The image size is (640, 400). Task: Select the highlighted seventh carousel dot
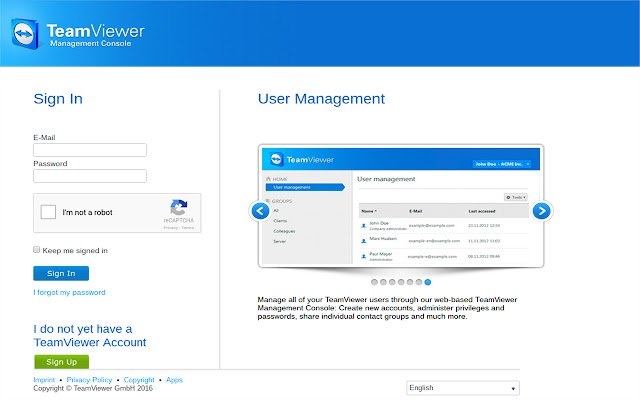(x=428, y=282)
